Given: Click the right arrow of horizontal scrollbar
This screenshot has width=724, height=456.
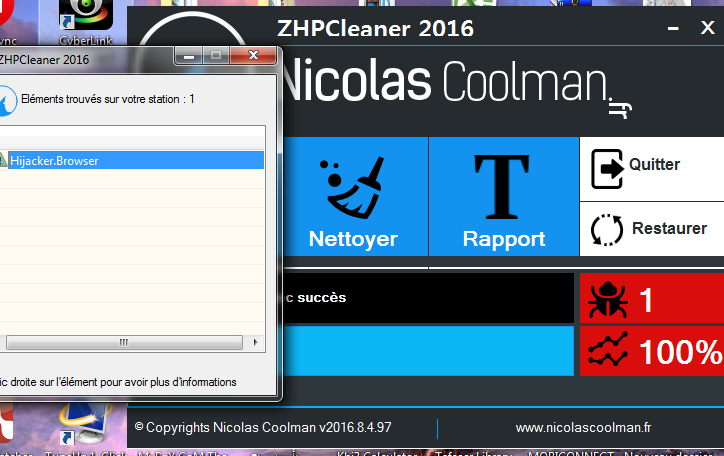Looking at the screenshot, I should click(x=256, y=342).
